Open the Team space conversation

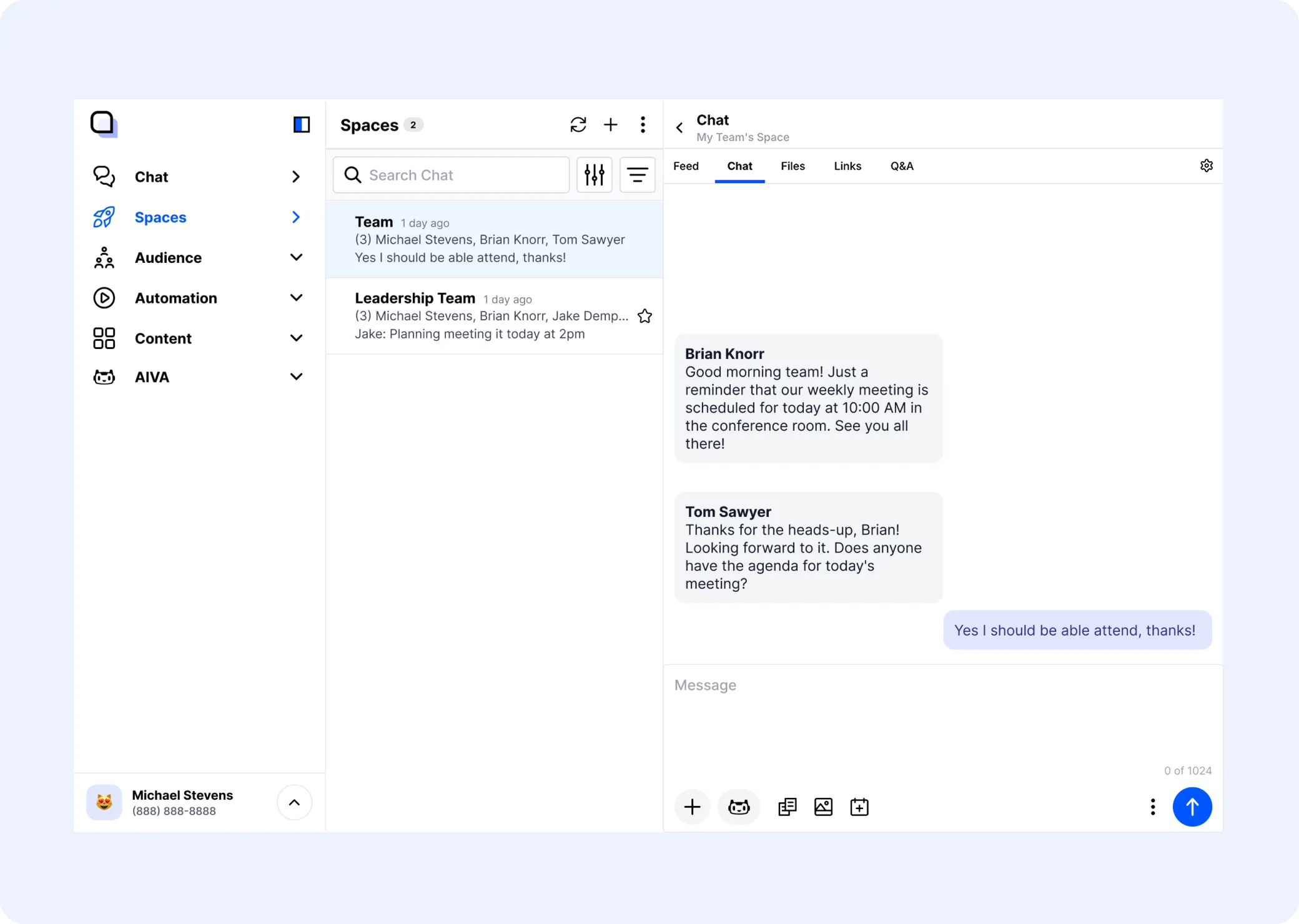pyautogui.click(x=494, y=239)
